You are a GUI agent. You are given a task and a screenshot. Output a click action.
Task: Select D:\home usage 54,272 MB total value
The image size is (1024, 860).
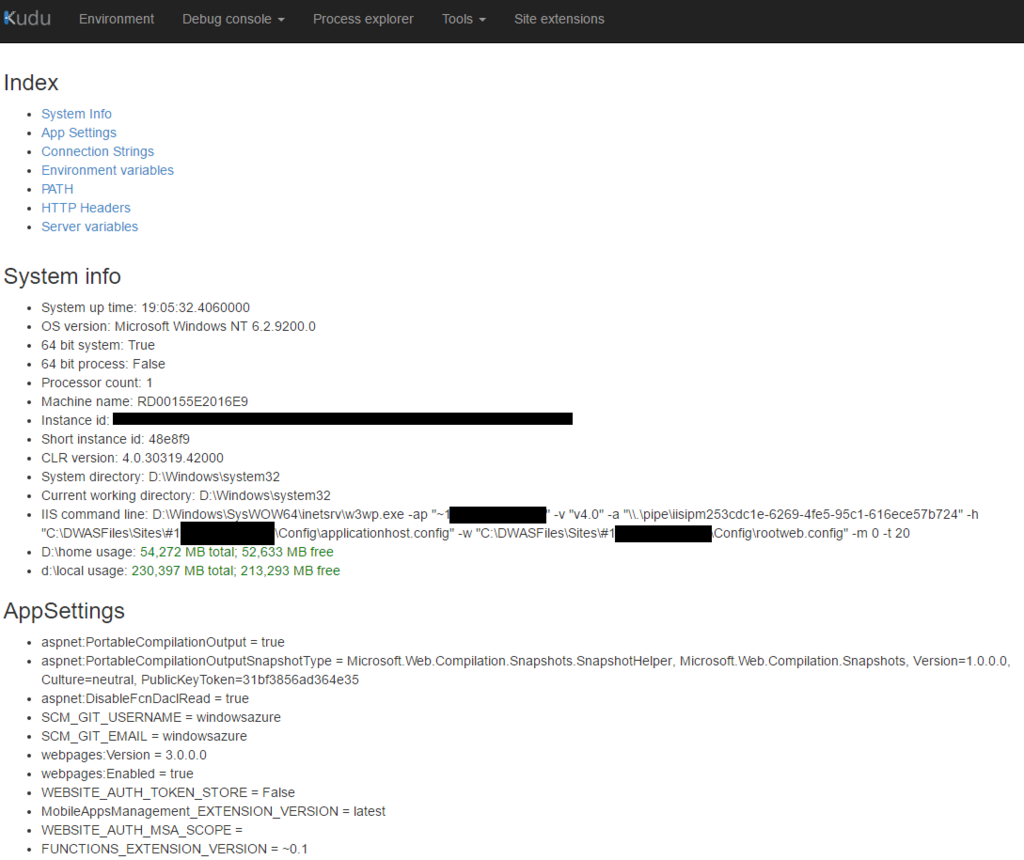coord(236,552)
